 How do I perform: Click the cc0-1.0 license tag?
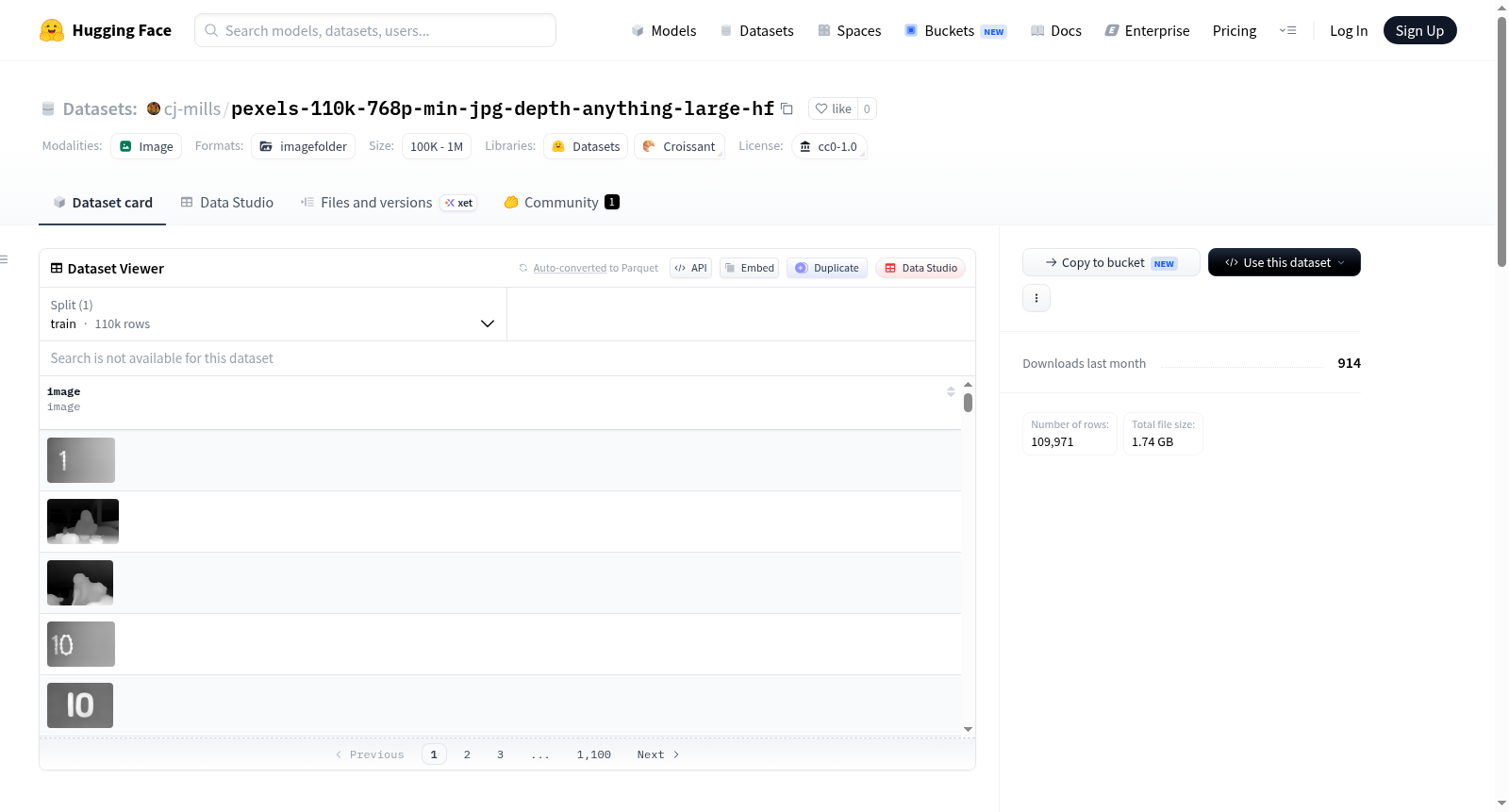pos(829,146)
